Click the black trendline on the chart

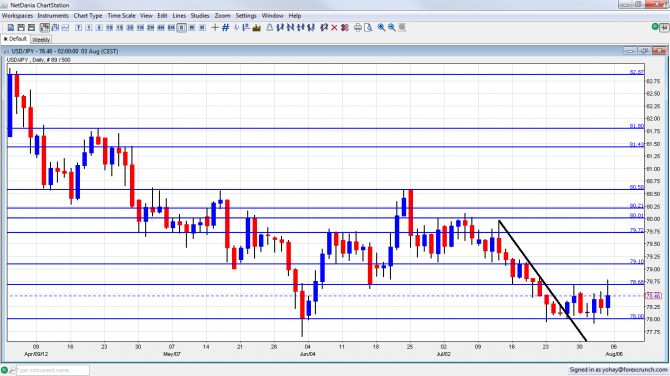coord(543,281)
